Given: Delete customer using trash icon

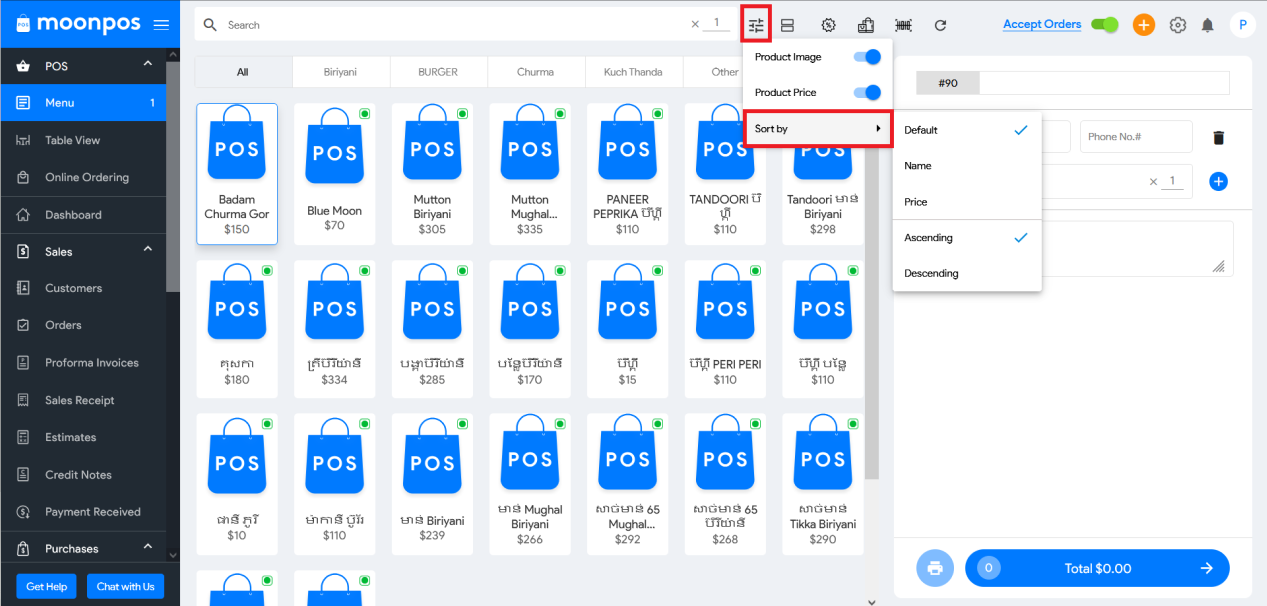Looking at the screenshot, I should tap(1218, 138).
